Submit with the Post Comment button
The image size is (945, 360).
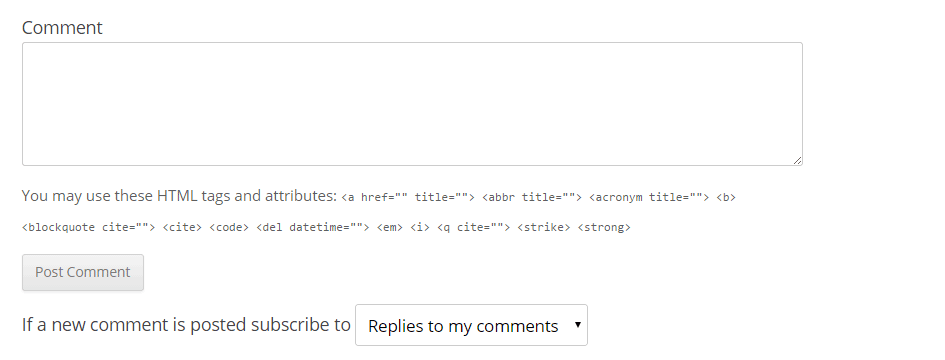pos(83,273)
